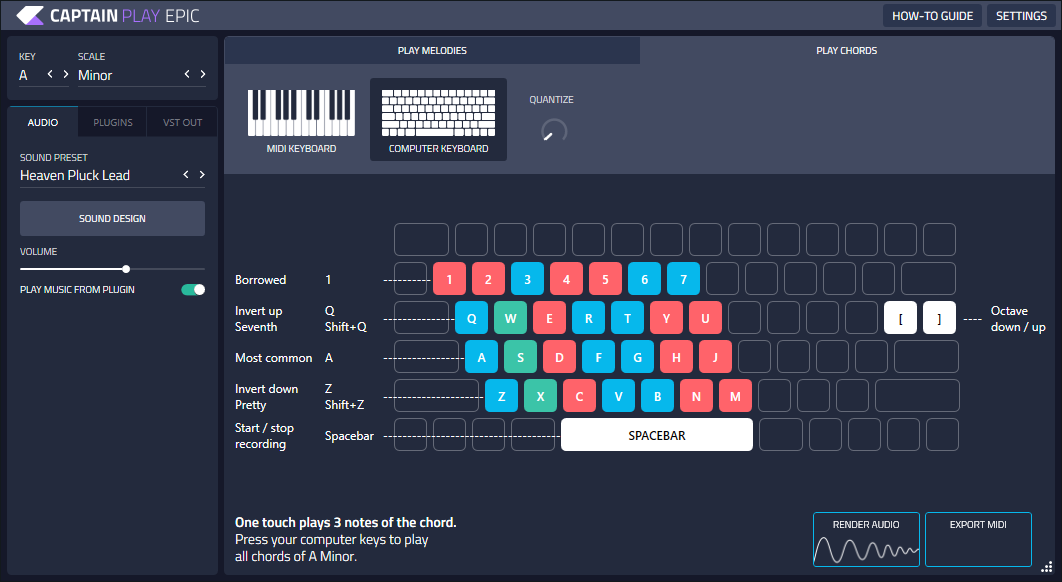
Task: Select previous scale with left arrow
Action: click(x=186, y=74)
